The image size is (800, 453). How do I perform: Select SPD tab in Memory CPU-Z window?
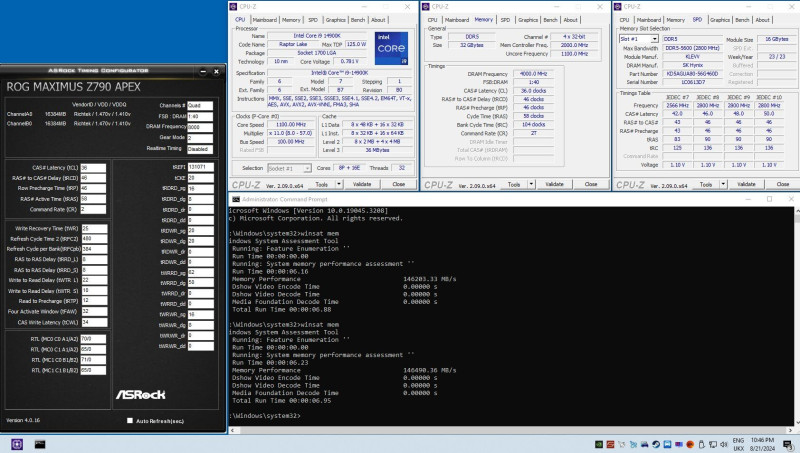(505, 20)
